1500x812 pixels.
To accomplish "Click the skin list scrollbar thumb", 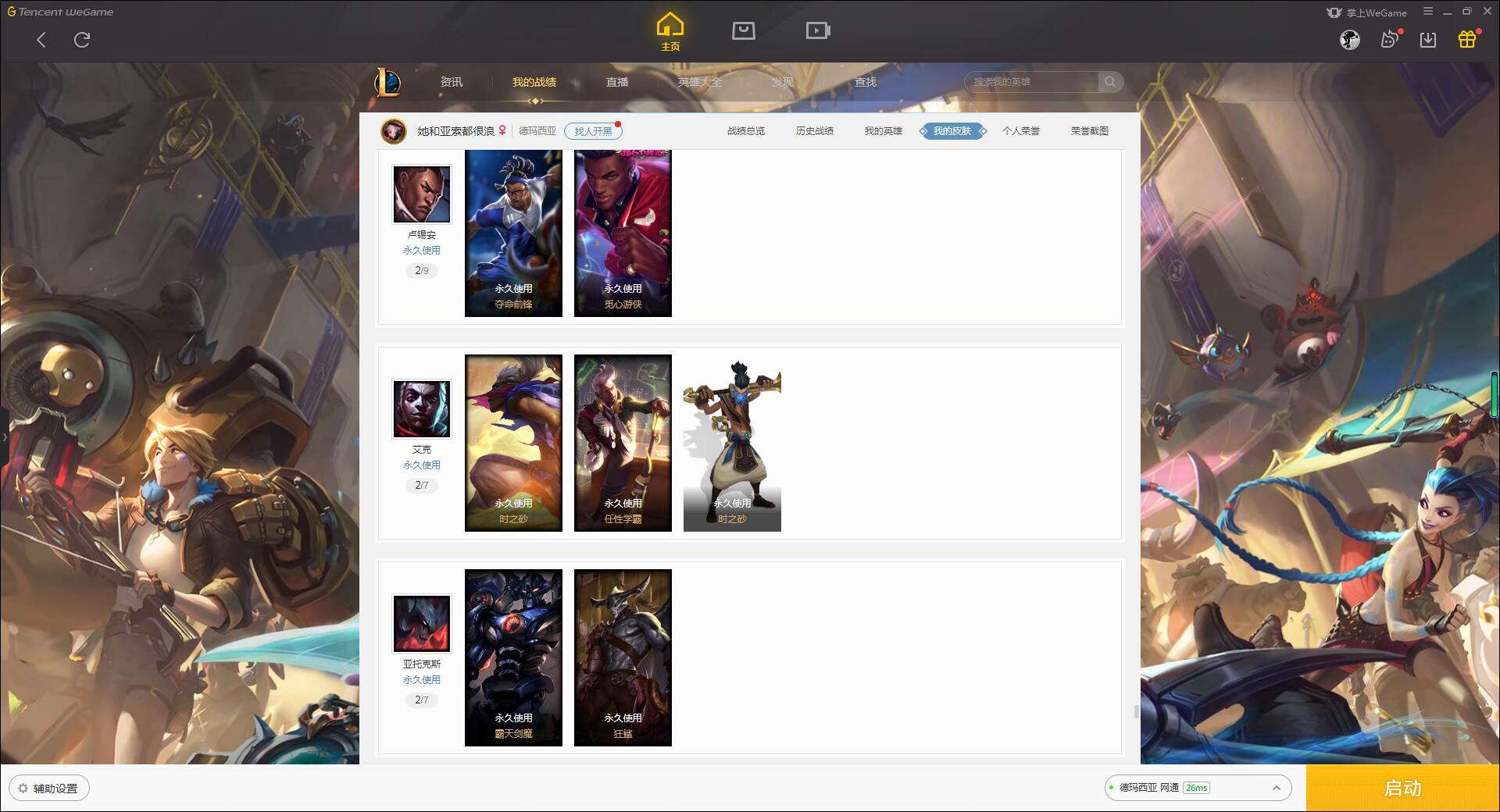I will pyautogui.click(x=1136, y=711).
